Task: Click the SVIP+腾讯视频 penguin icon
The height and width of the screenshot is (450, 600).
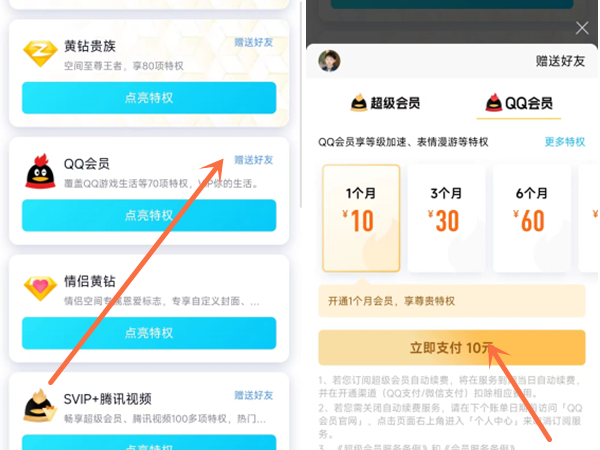Action: [x=39, y=406]
